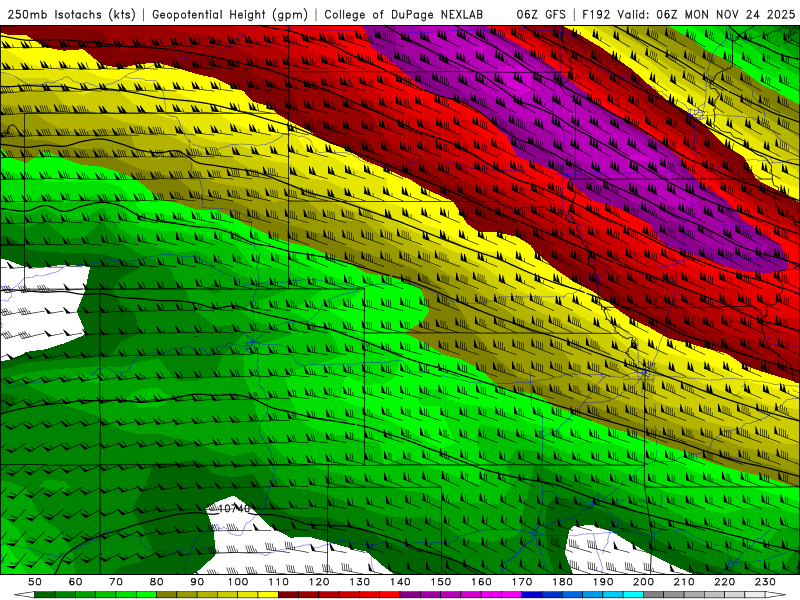Click the "180" value on the color scale

pos(562,582)
